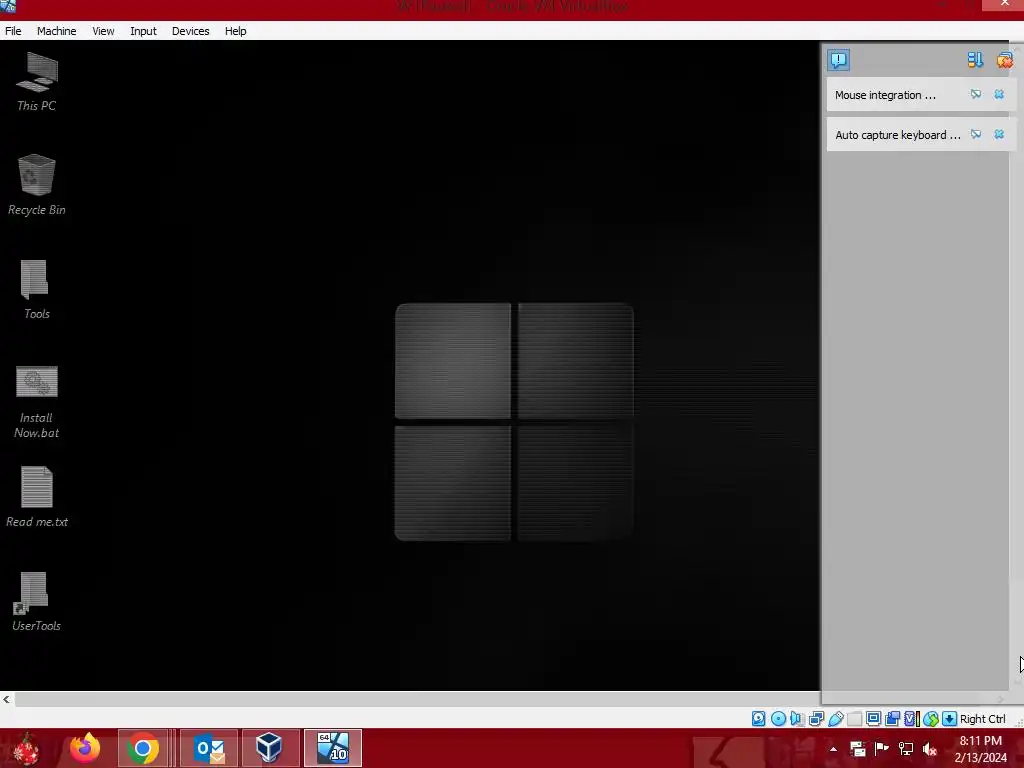This screenshot has width=1024, height=768.
Task: Toggle the notification center speech-bubble icon
Action: click(839, 60)
